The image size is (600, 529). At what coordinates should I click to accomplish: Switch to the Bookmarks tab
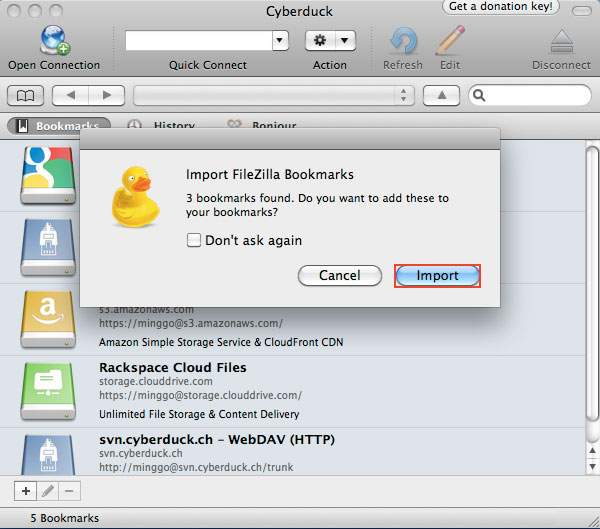coord(59,126)
